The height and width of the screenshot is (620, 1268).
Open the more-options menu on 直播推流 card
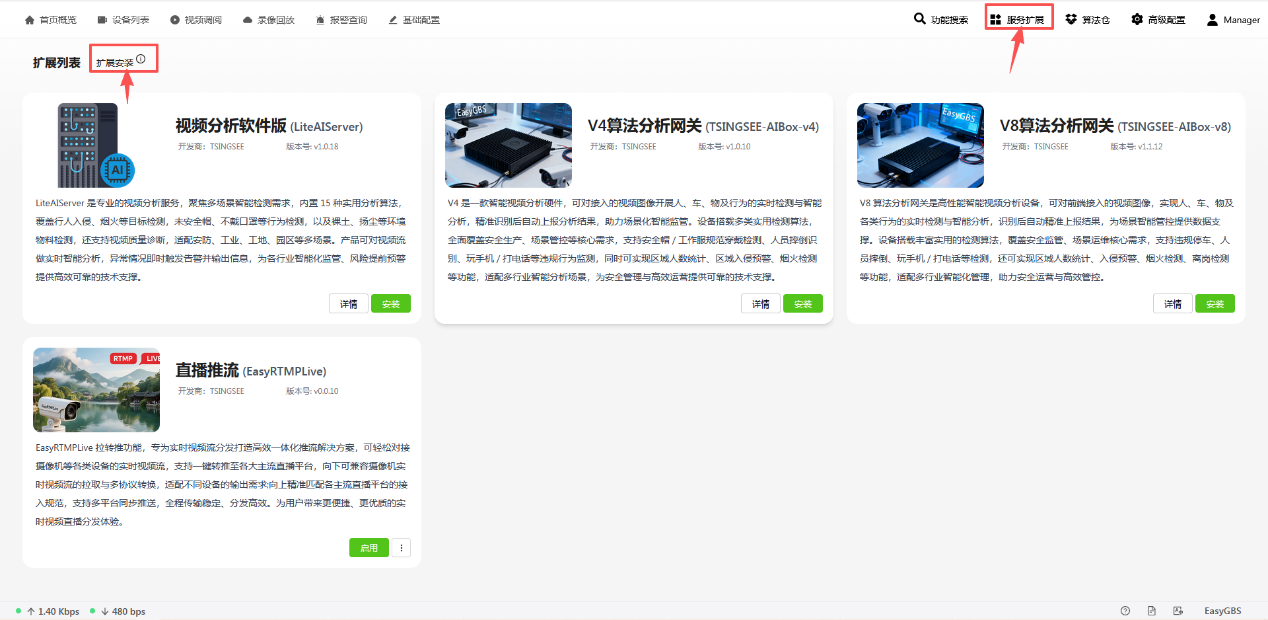coord(401,548)
